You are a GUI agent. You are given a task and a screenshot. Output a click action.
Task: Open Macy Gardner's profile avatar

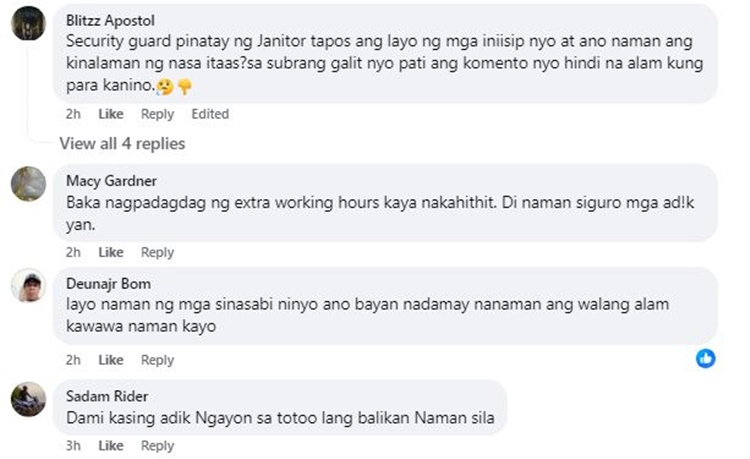coord(28,184)
